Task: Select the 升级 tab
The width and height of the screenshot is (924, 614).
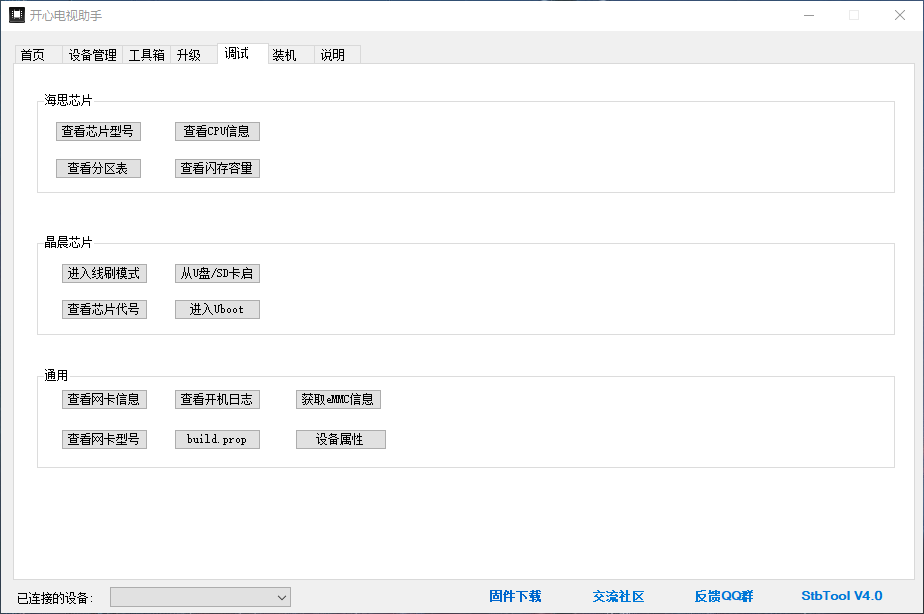Action: click(189, 56)
